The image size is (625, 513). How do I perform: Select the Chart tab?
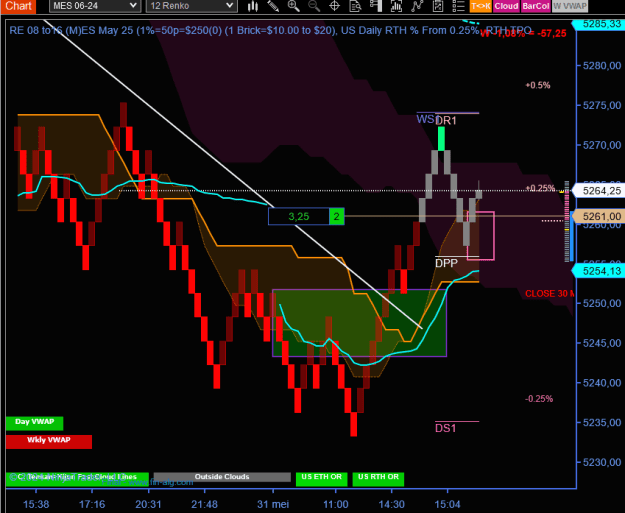(x=18, y=6)
